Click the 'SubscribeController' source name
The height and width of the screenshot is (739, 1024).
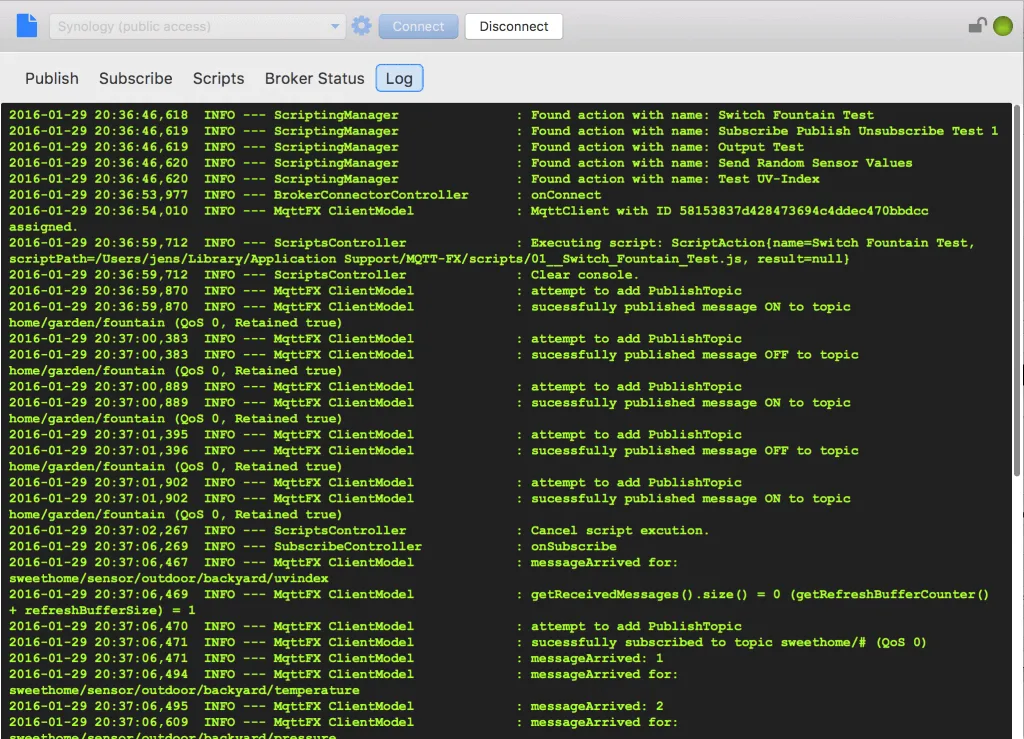(x=347, y=546)
